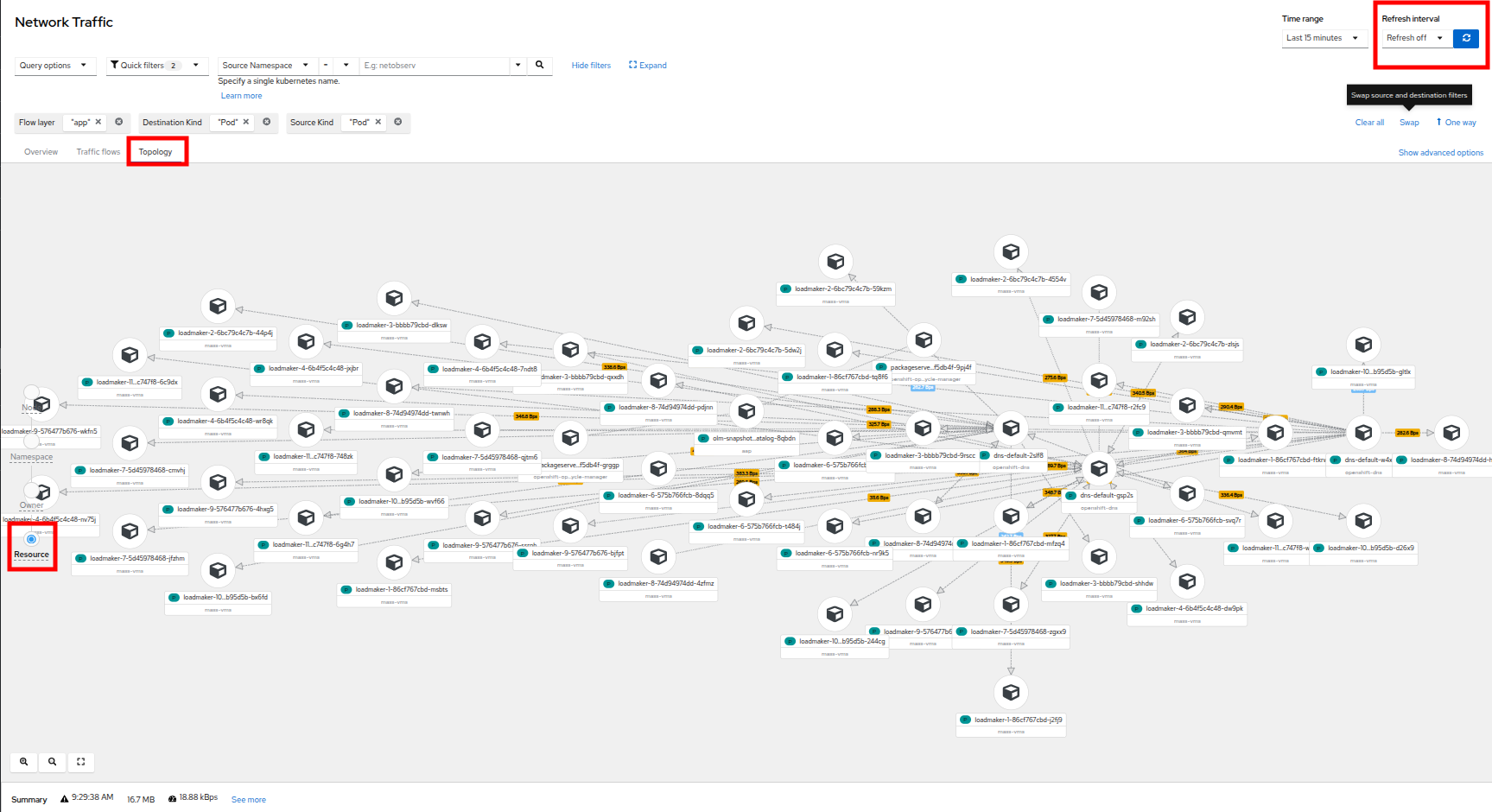Show advanced options
The height and width of the screenshot is (812, 1492).
pos(1441,153)
